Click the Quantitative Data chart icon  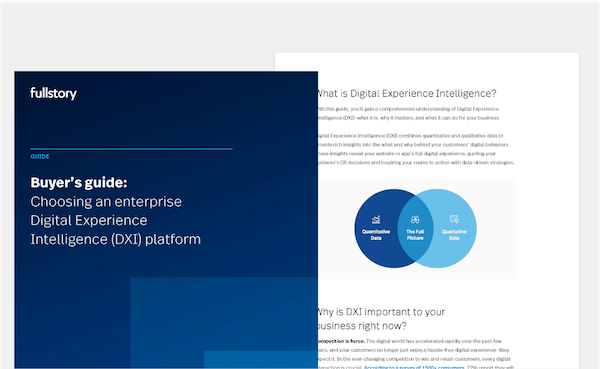[x=376, y=219]
